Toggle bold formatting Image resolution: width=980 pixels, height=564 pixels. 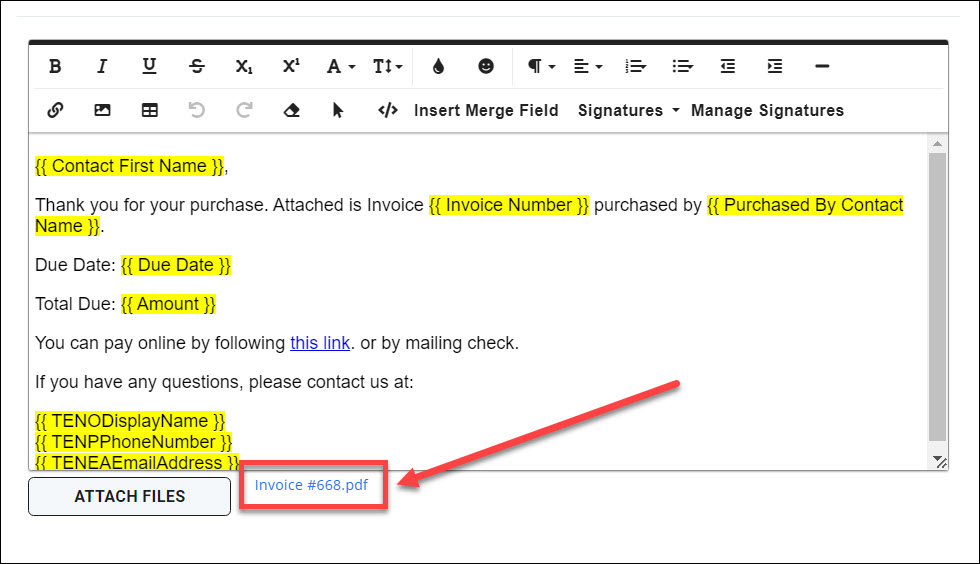click(x=56, y=67)
